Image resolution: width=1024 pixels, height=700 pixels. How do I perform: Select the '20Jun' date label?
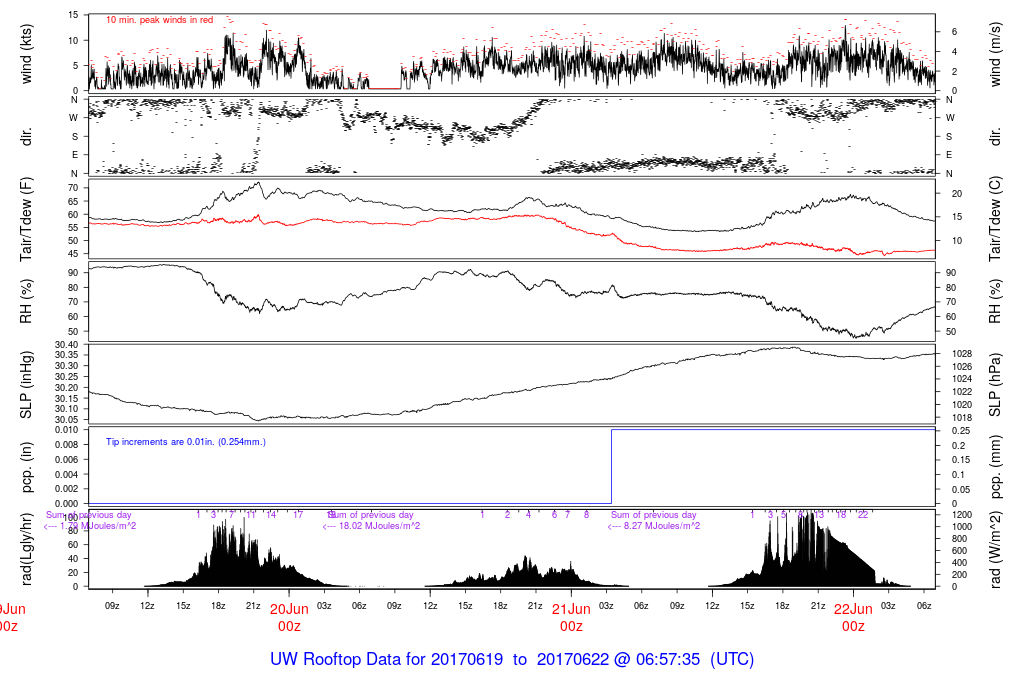click(289, 609)
